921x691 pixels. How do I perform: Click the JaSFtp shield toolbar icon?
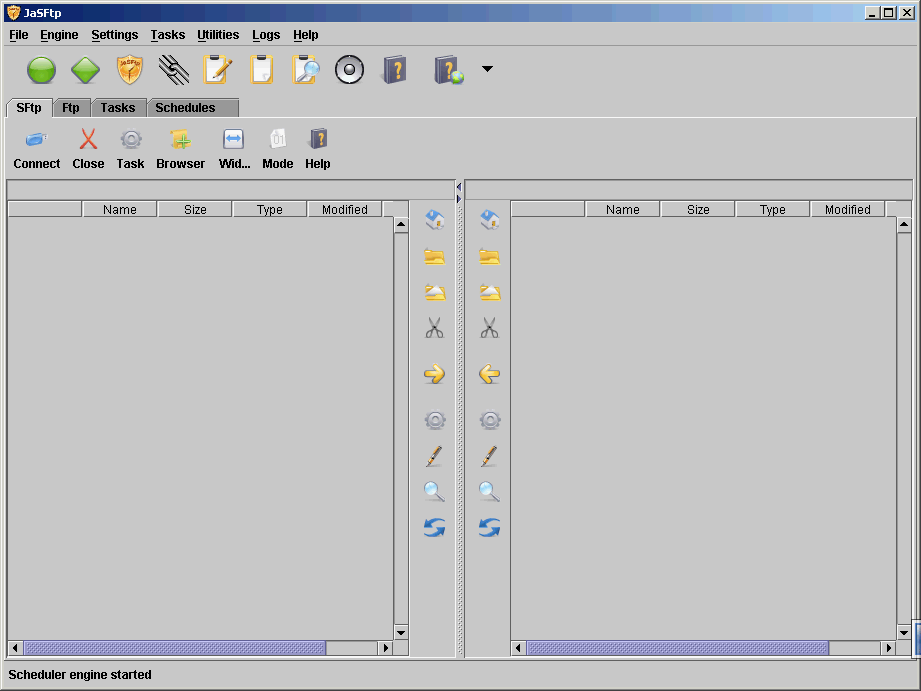[x=130, y=70]
